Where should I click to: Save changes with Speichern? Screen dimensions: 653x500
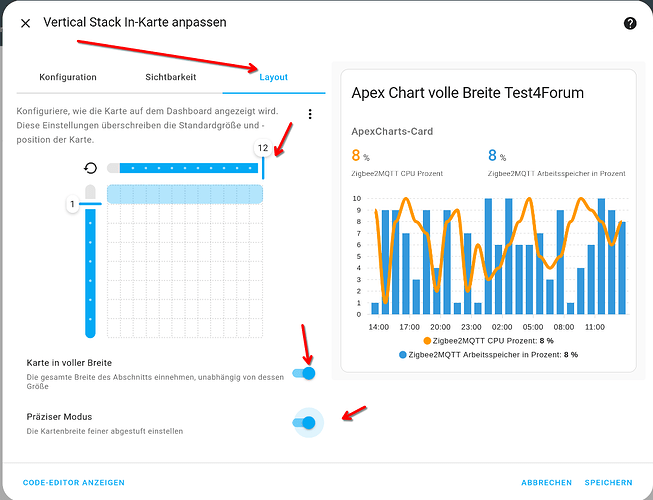point(608,482)
